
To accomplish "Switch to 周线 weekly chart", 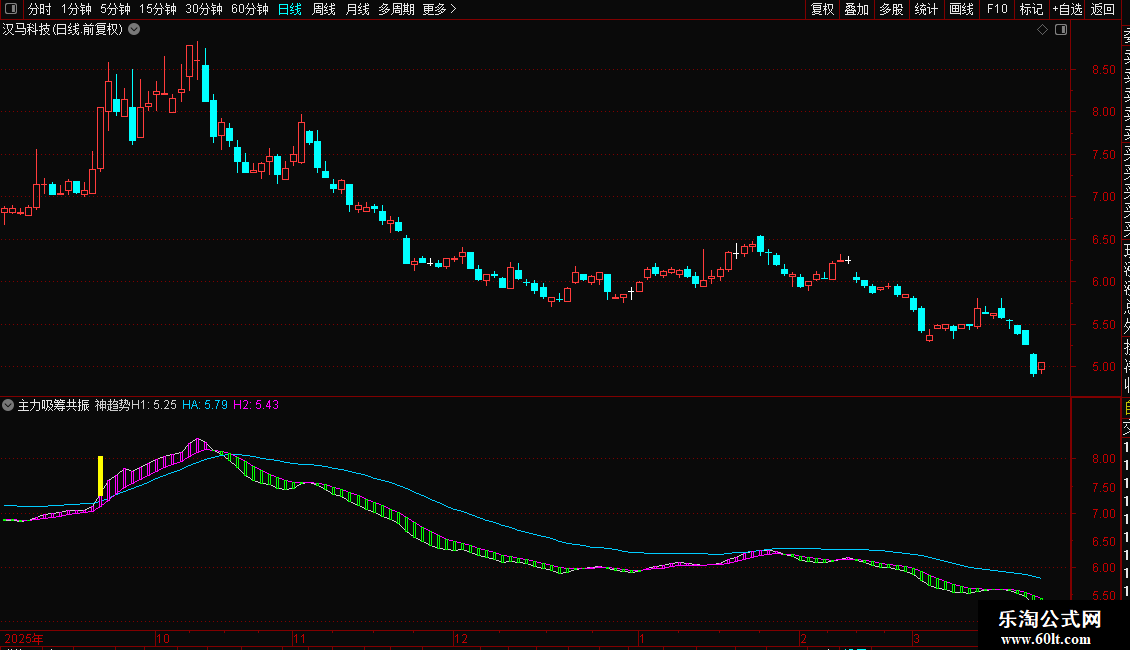I will pos(324,9).
